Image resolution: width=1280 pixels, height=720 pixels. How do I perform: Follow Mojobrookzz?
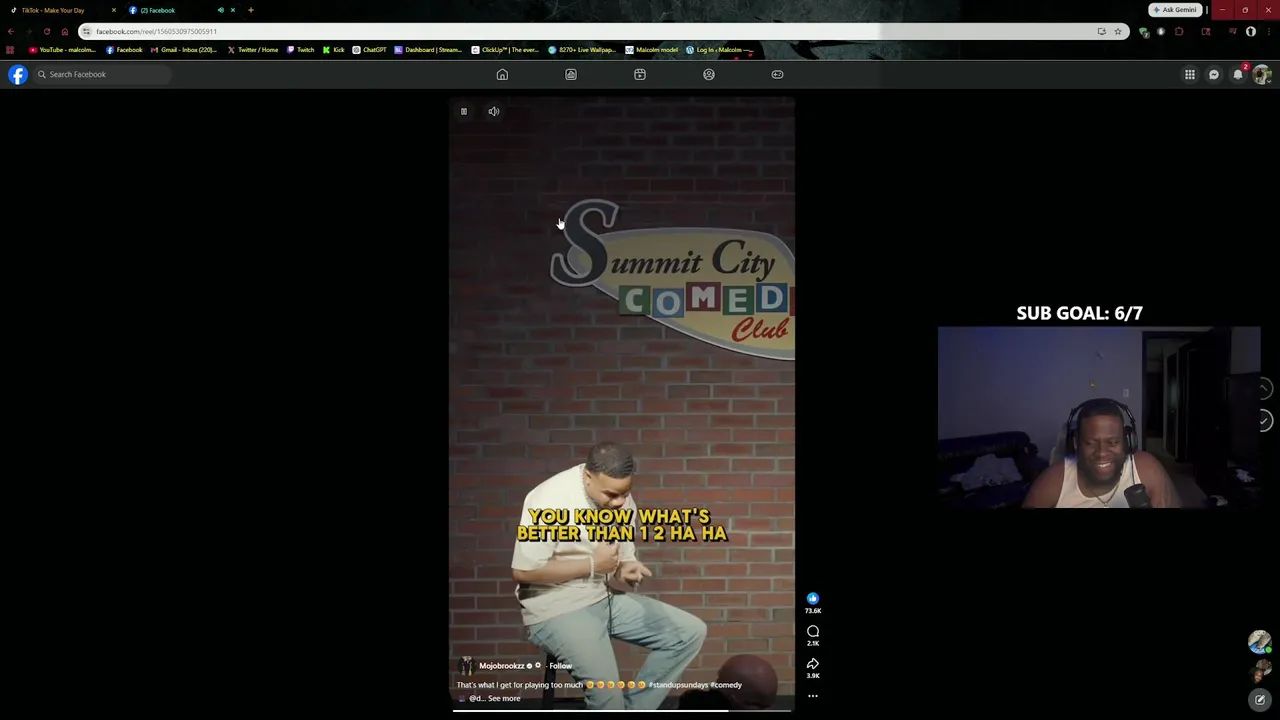[x=560, y=666]
